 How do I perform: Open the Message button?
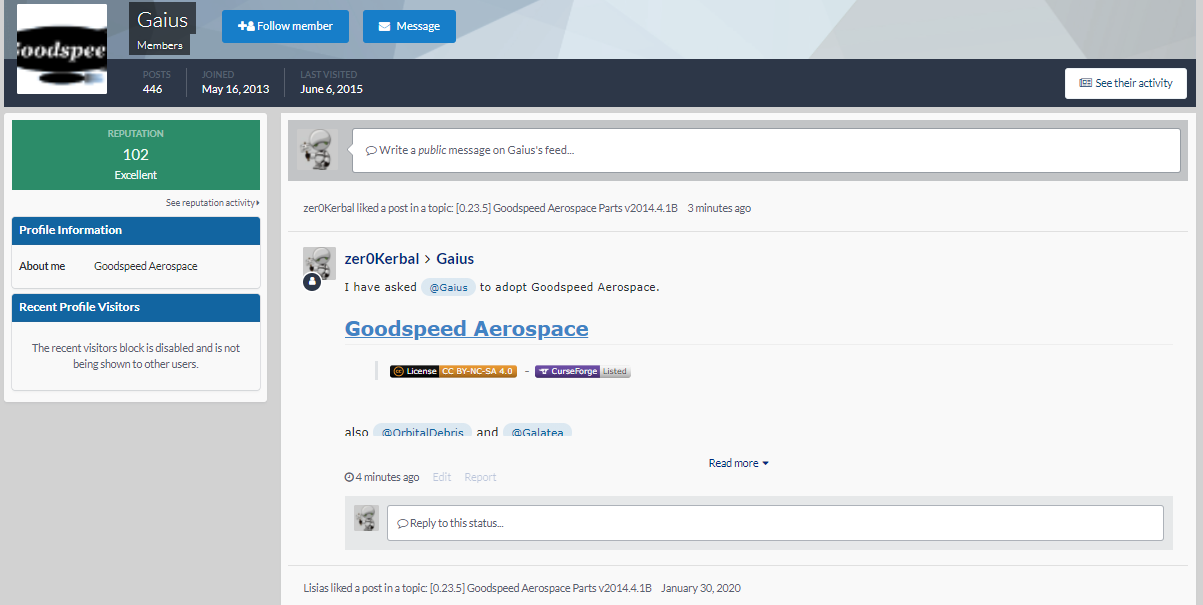pos(409,26)
